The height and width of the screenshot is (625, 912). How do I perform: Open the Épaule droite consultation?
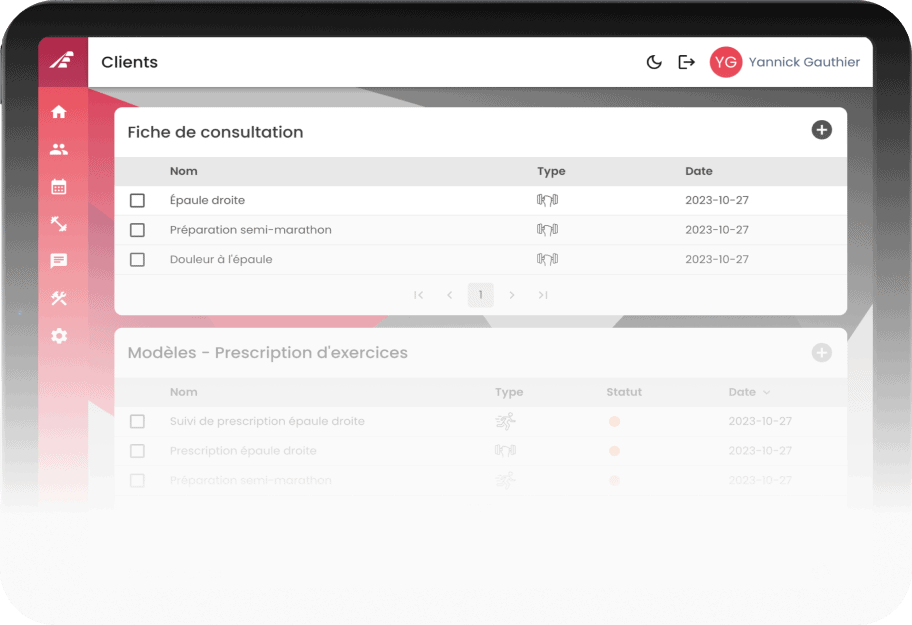point(207,200)
